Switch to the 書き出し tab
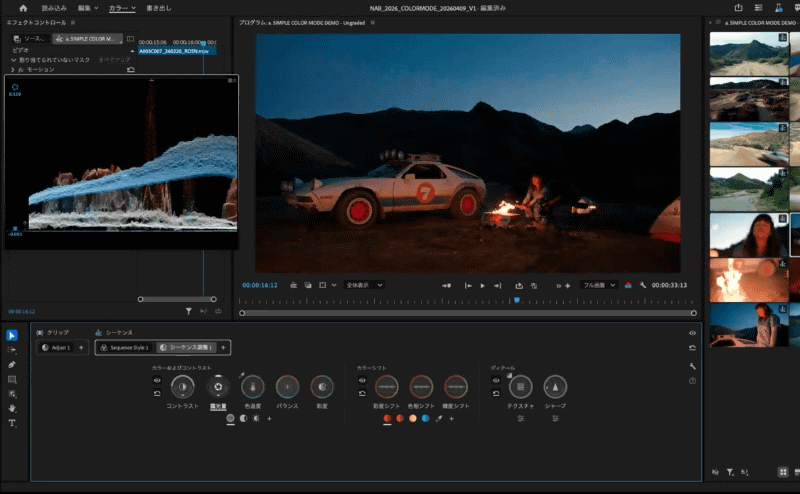This screenshot has height=494, width=800. point(160,8)
